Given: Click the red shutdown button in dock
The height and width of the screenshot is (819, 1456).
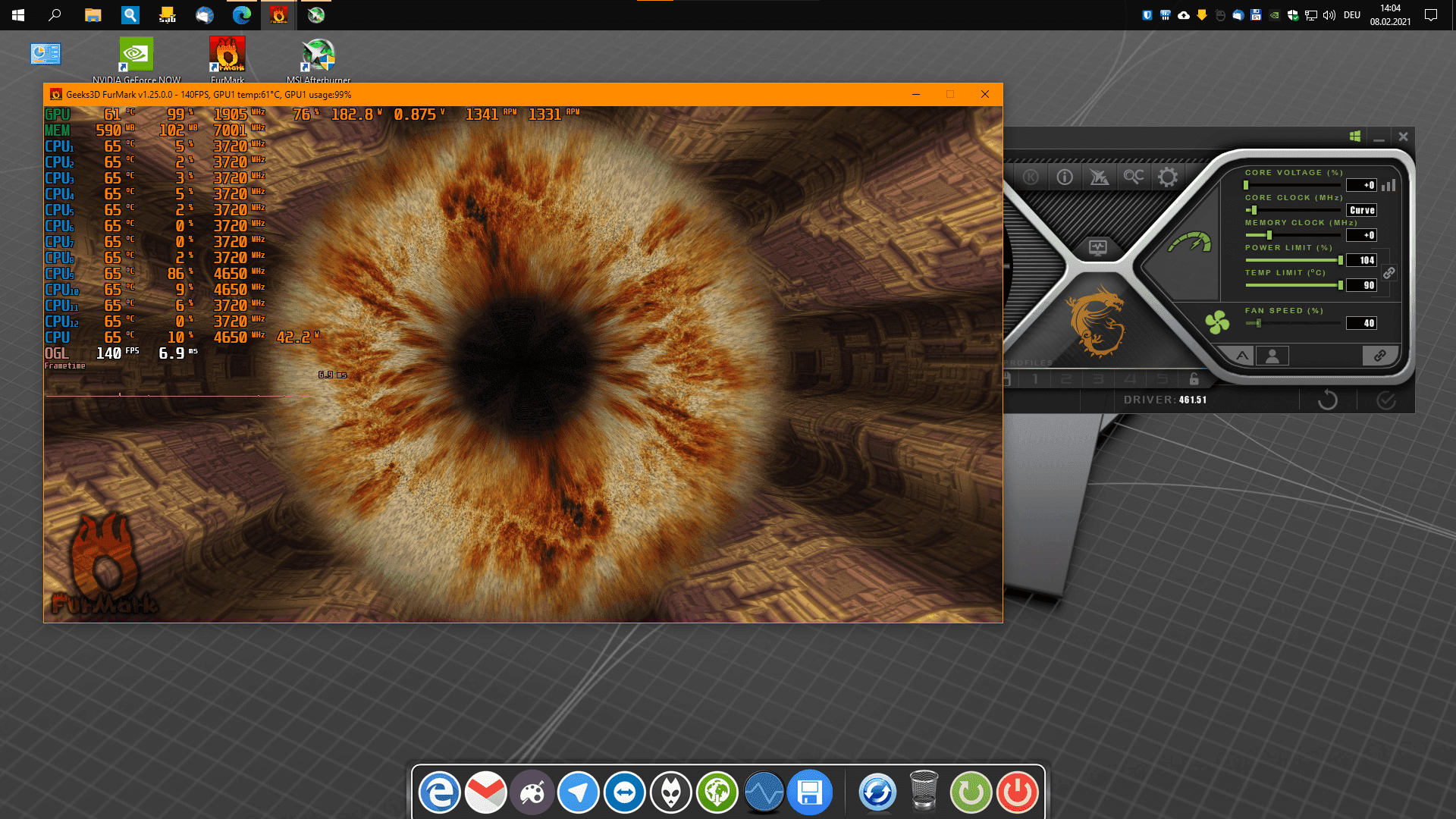Looking at the screenshot, I should 1017,792.
